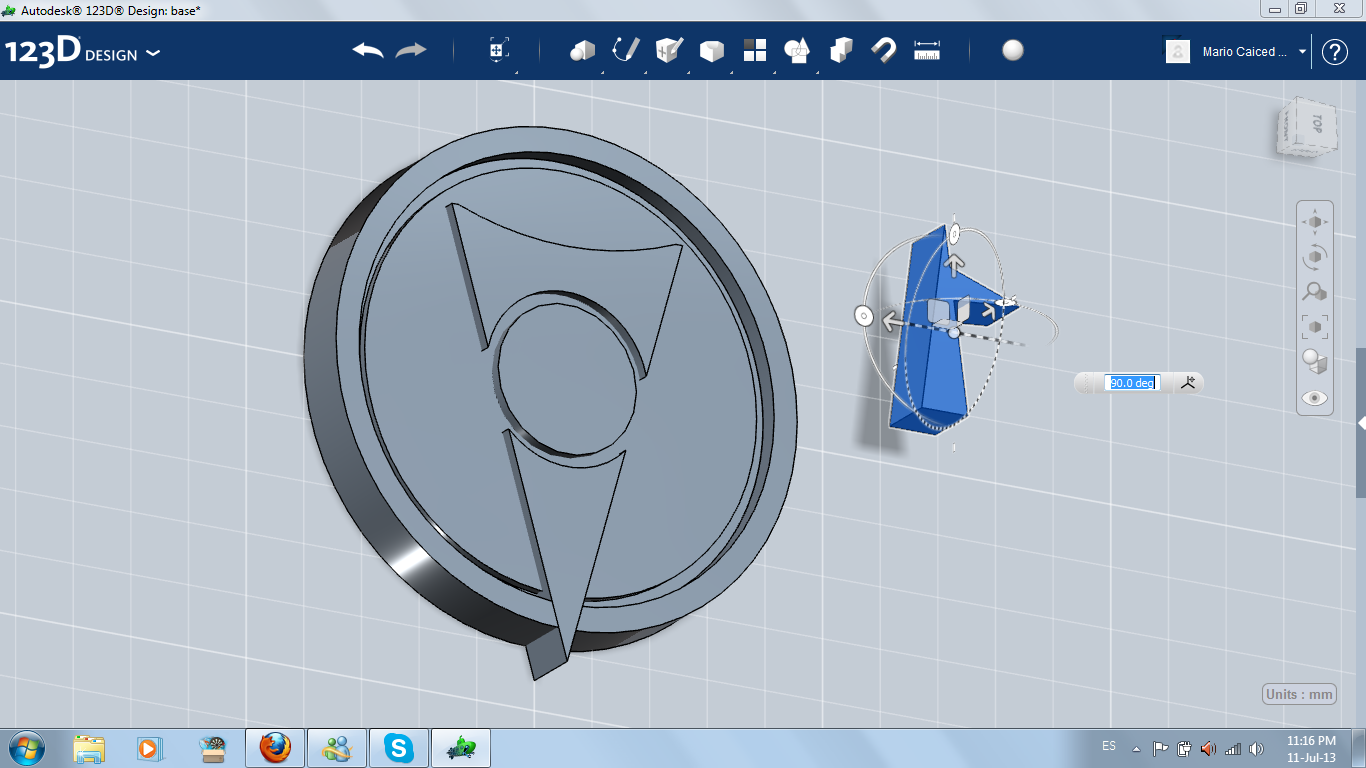Image resolution: width=1366 pixels, height=768 pixels.
Task: Open the Sketch tools menu
Action: (x=626, y=50)
